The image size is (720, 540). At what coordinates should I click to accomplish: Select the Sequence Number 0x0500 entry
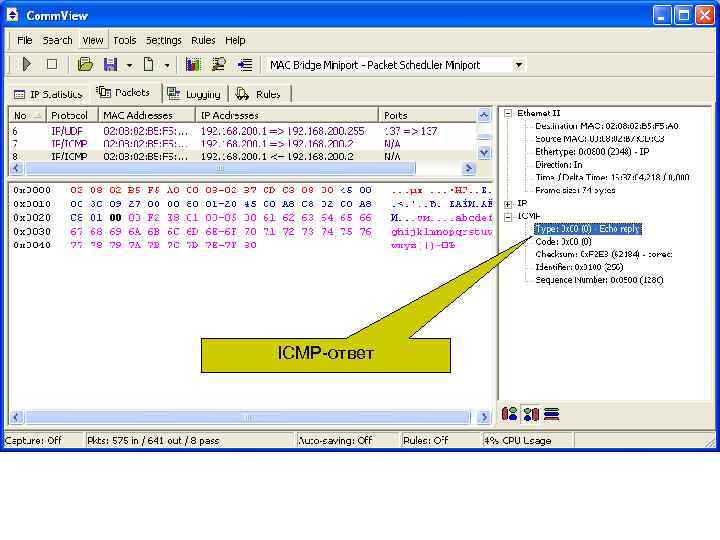pos(599,280)
